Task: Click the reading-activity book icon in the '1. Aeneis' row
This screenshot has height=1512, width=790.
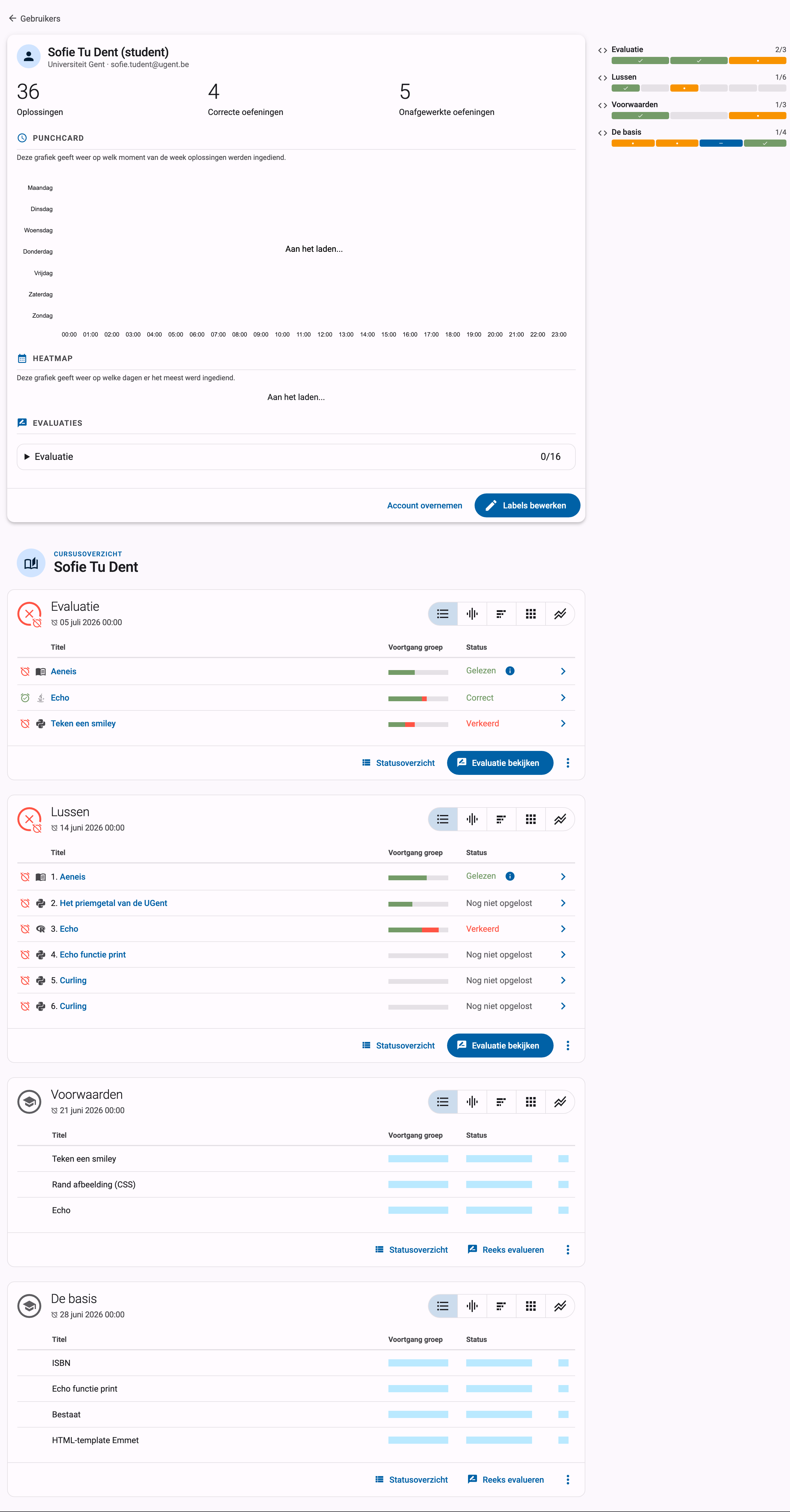Action: coord(40,877)
